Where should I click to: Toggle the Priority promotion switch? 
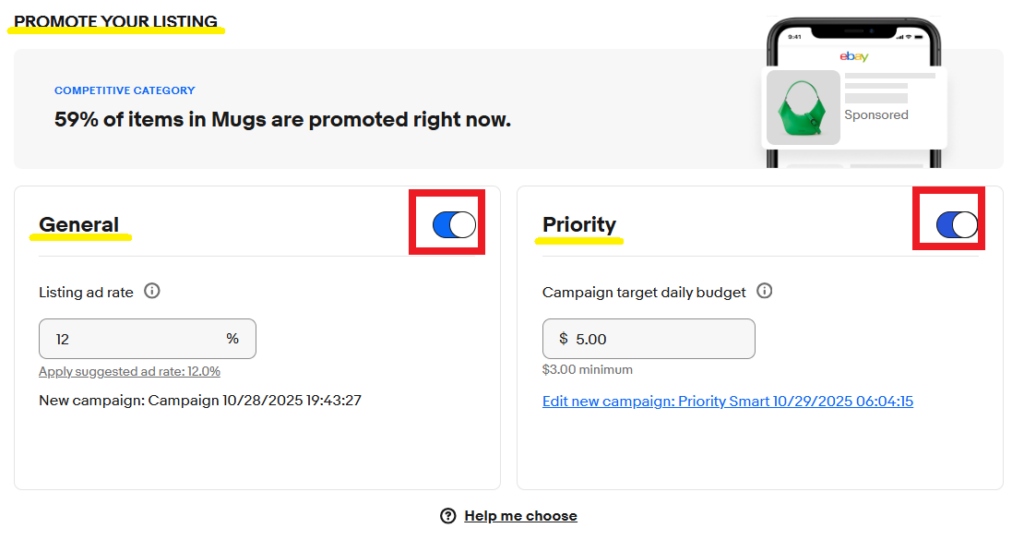tap(957, 225)
